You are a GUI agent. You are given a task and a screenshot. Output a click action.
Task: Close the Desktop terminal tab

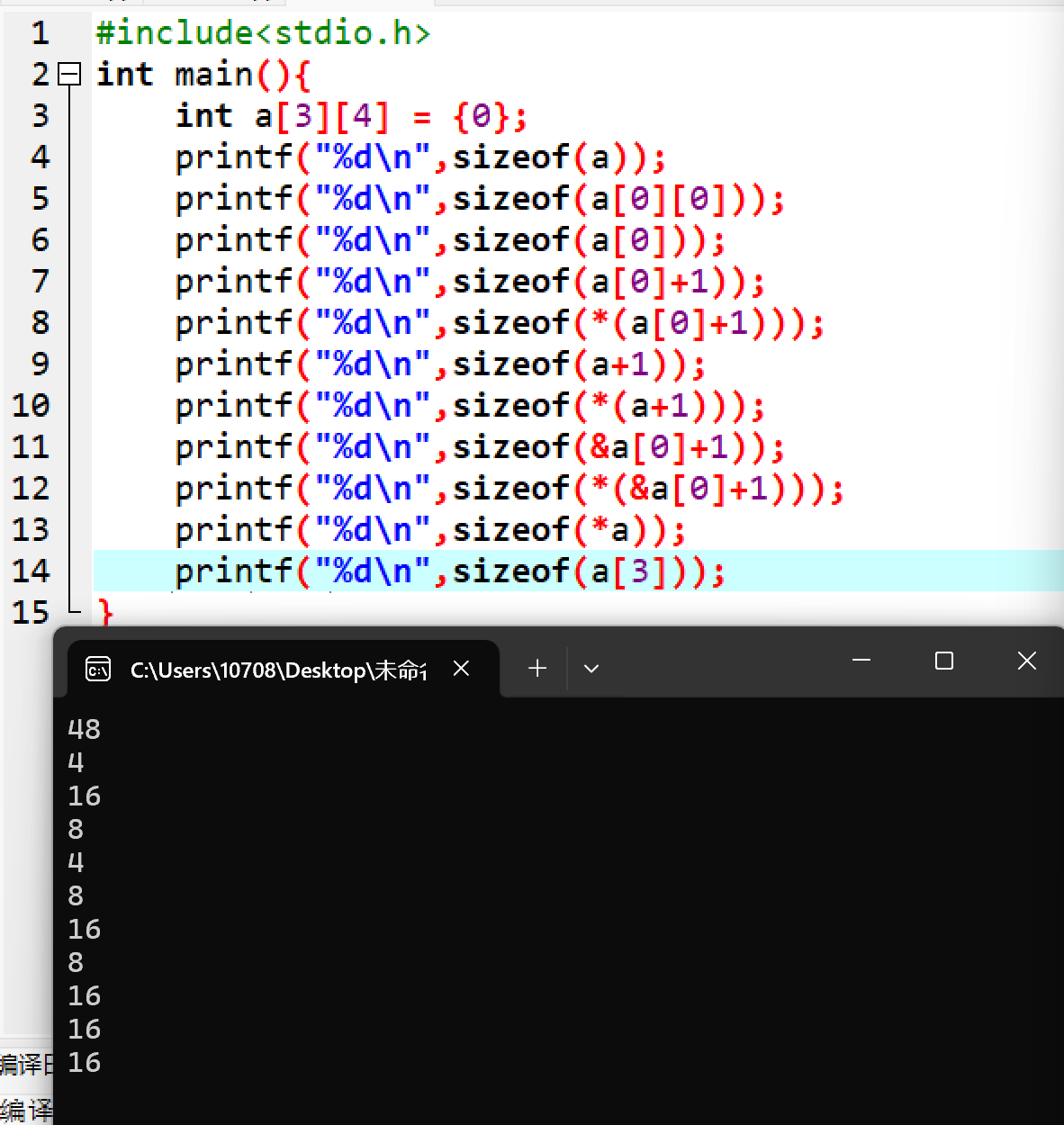coord(461,668)
